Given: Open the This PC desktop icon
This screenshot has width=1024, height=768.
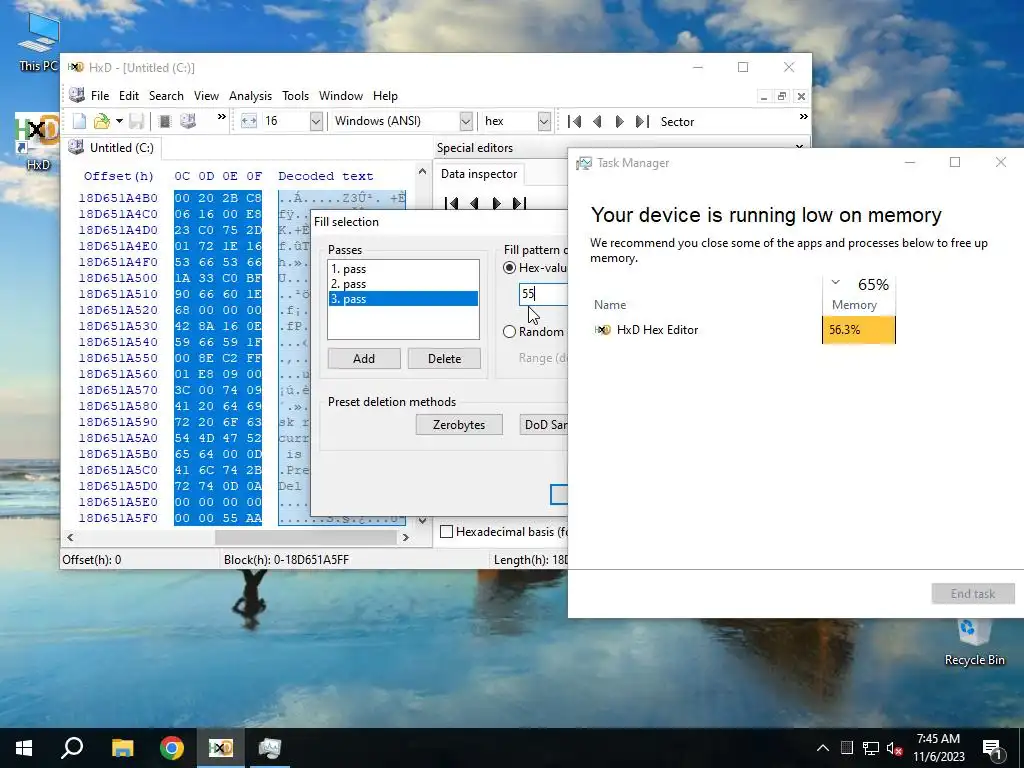Looking at the screenshot, I should tap(38, 43).
